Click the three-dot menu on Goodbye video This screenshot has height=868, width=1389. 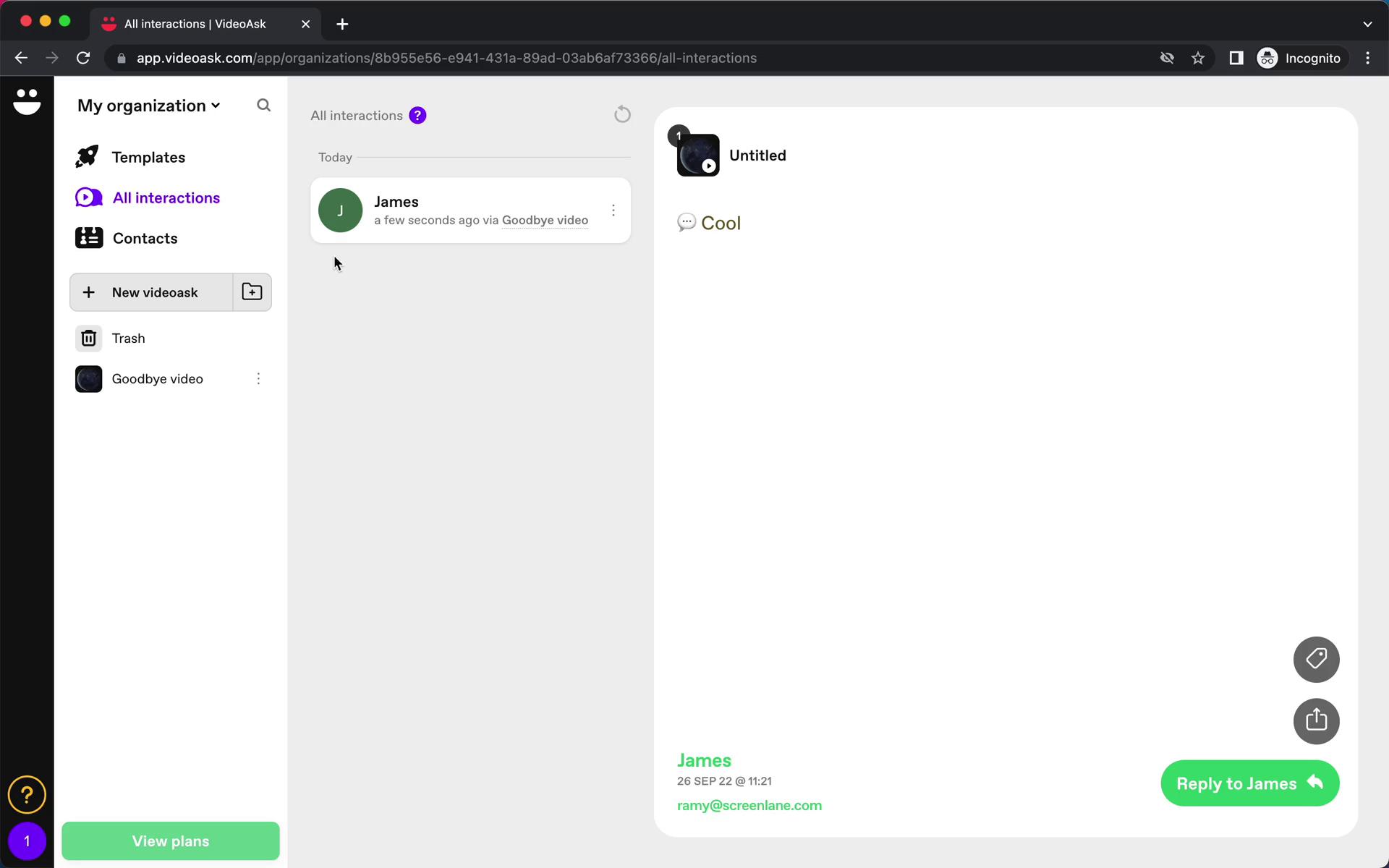[x=258, y=378]
